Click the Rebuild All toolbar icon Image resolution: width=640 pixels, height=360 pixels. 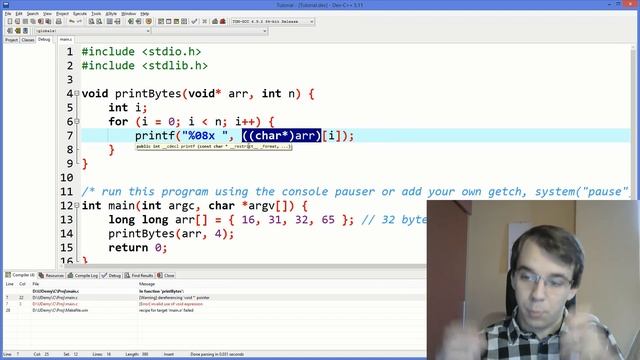pos(184,21)
